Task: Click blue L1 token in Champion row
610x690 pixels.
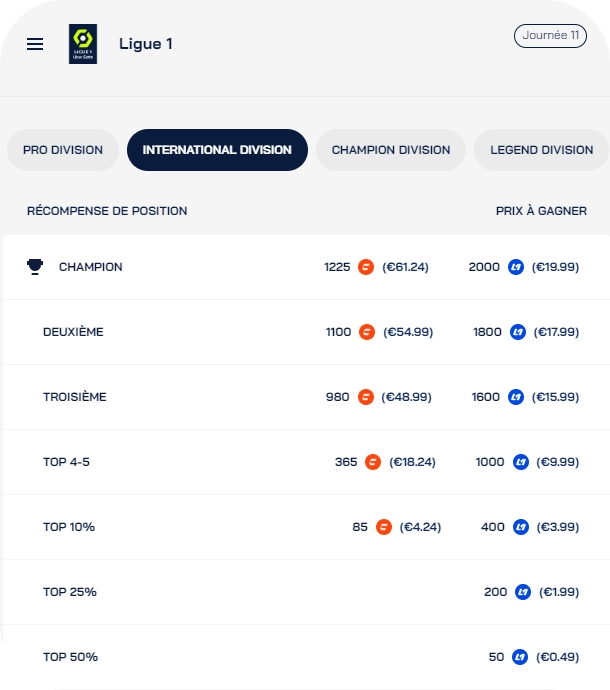Action: pyautogui.click(x=516, y=267)
